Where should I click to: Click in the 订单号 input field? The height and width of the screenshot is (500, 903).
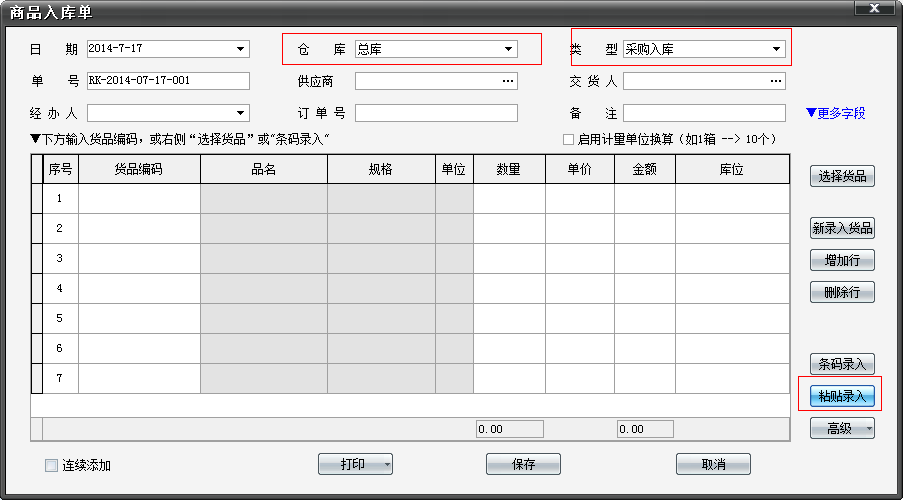point(436,113)
